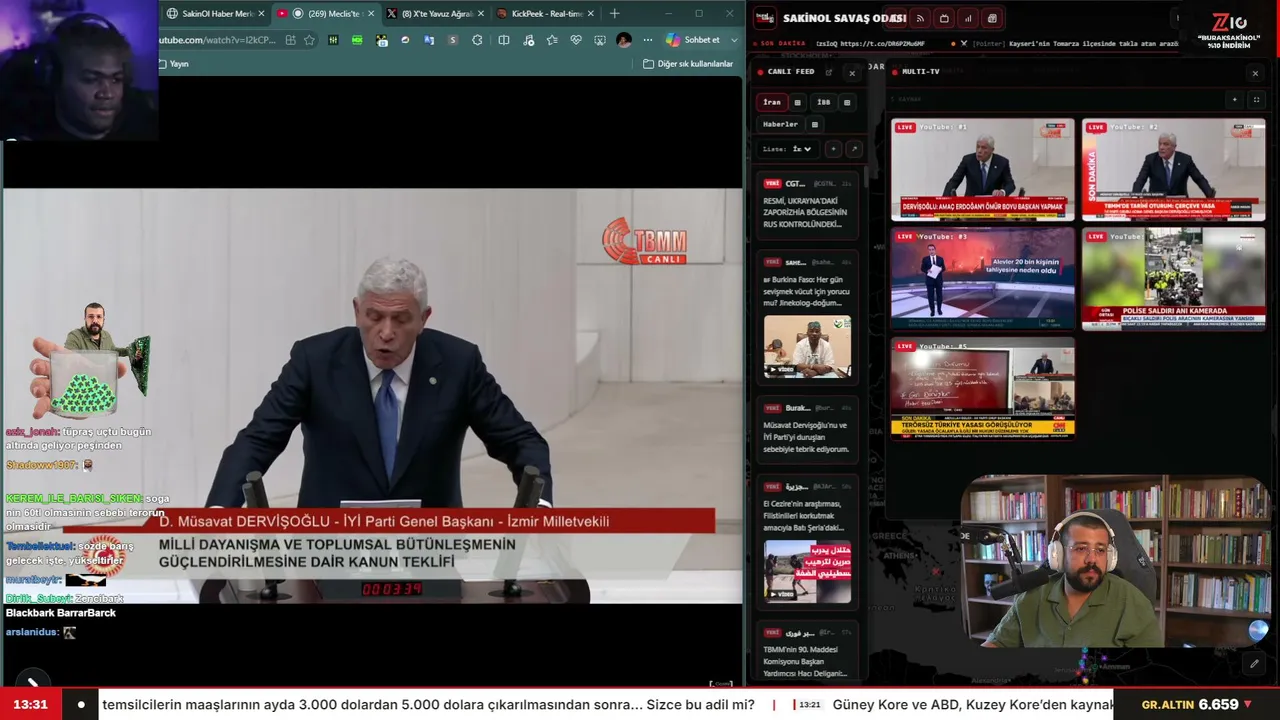Click the main TBMM Dervişoğlu video player
Viewport: 1280px width, 720px height.
372,396
